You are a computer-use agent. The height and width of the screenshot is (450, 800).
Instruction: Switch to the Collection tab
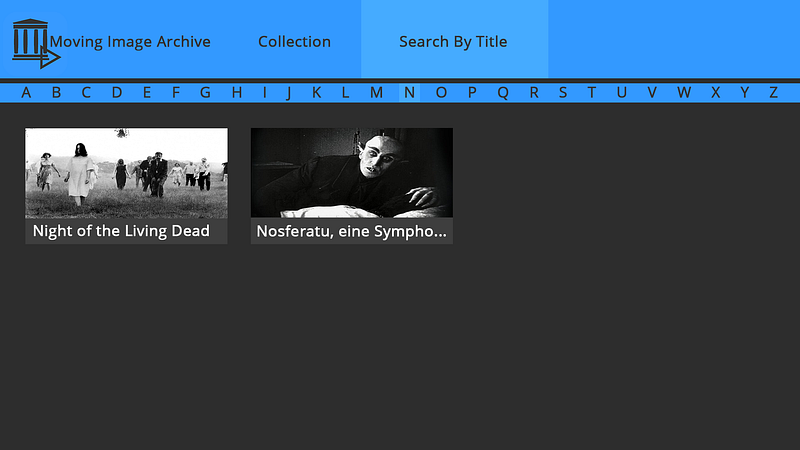click(x=294, y=41)
